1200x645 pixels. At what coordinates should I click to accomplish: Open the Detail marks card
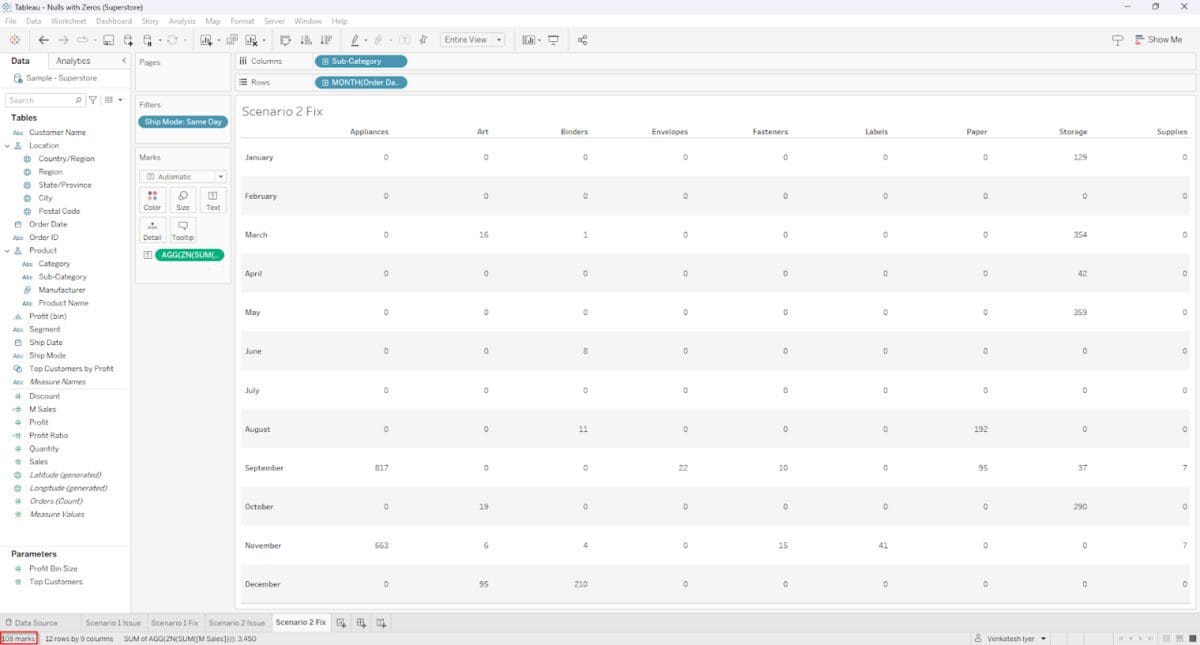(x=152, y=230)
